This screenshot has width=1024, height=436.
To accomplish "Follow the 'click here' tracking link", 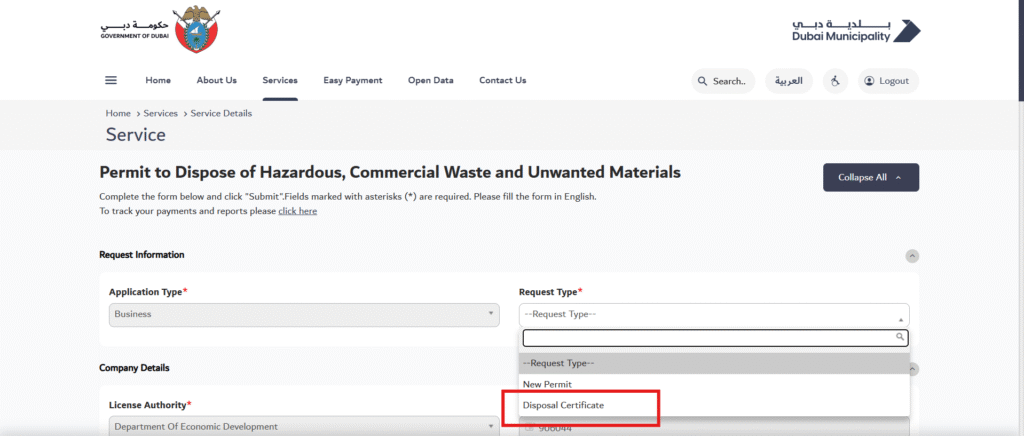I will coord(297,211).
